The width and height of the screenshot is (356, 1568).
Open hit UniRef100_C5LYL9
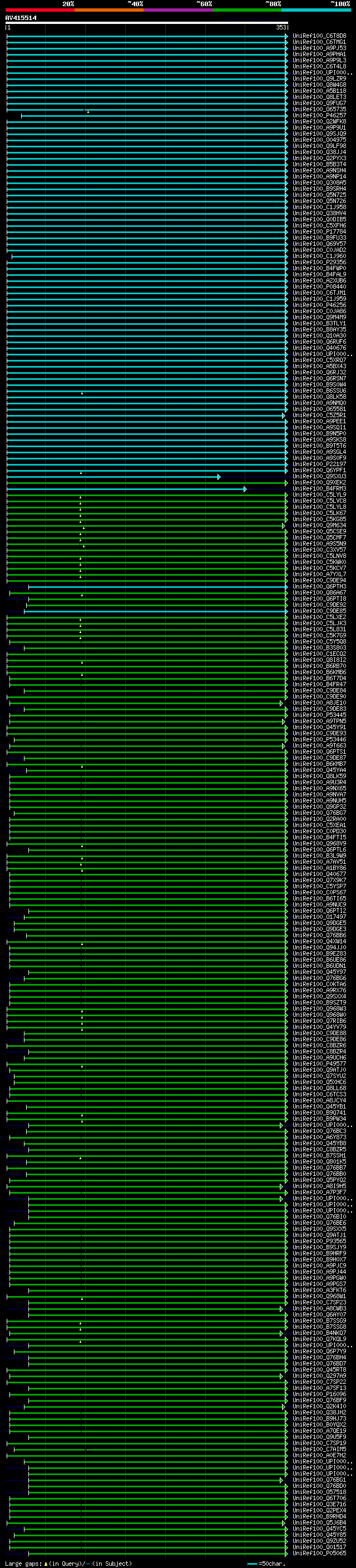tap(319, 495)
